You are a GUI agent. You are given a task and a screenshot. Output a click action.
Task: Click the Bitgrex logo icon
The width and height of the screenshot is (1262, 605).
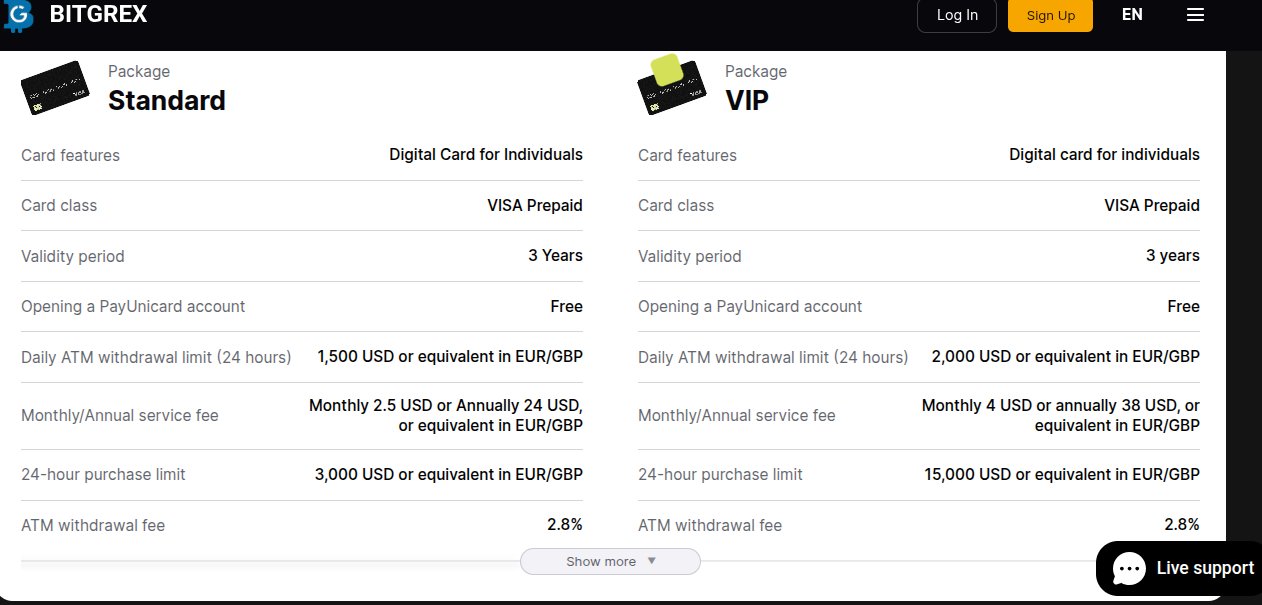(19, 15)
